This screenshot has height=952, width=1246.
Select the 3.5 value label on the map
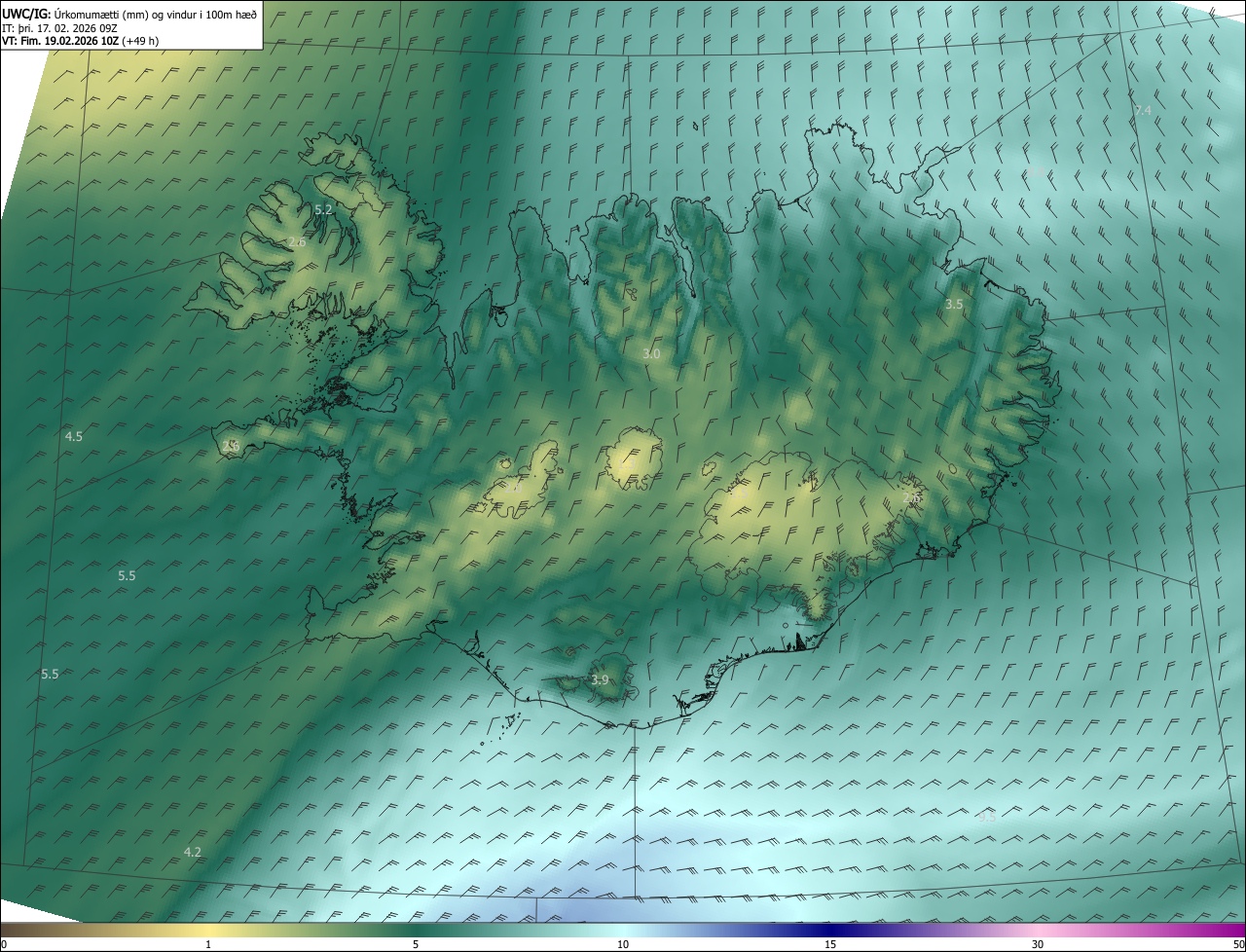[x=954, y=305]
